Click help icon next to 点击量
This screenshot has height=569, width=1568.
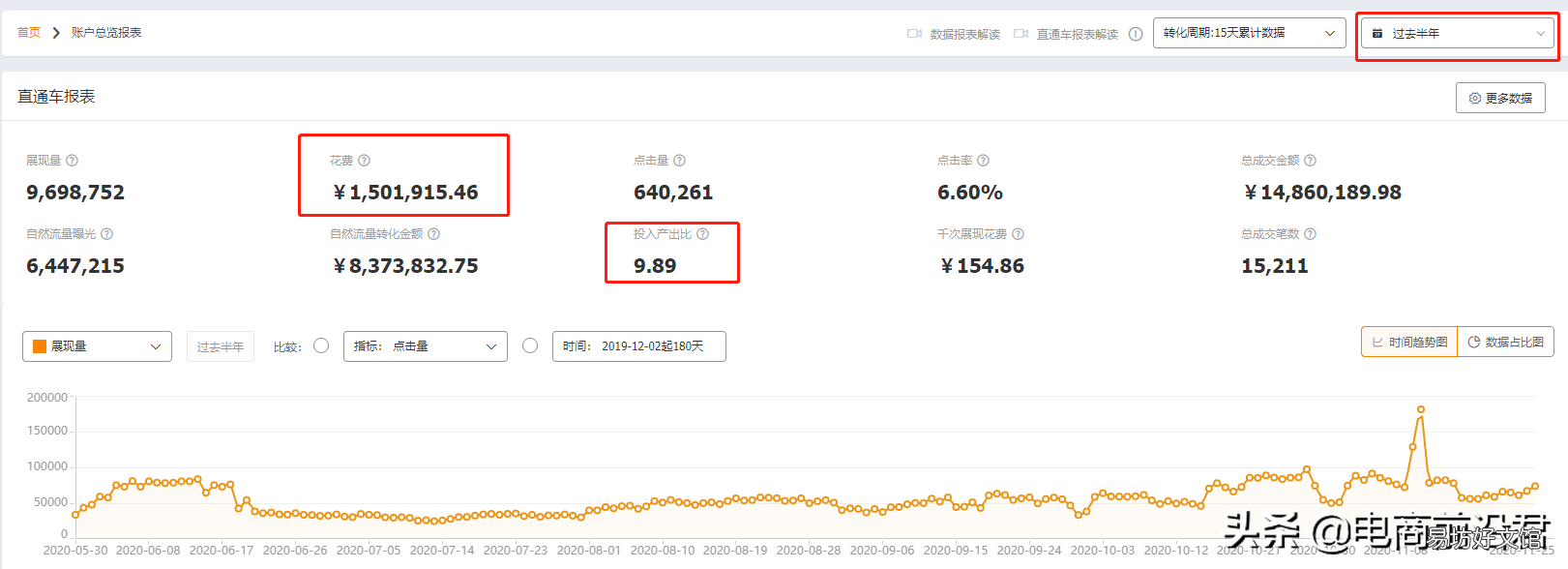tap(679, 161)
